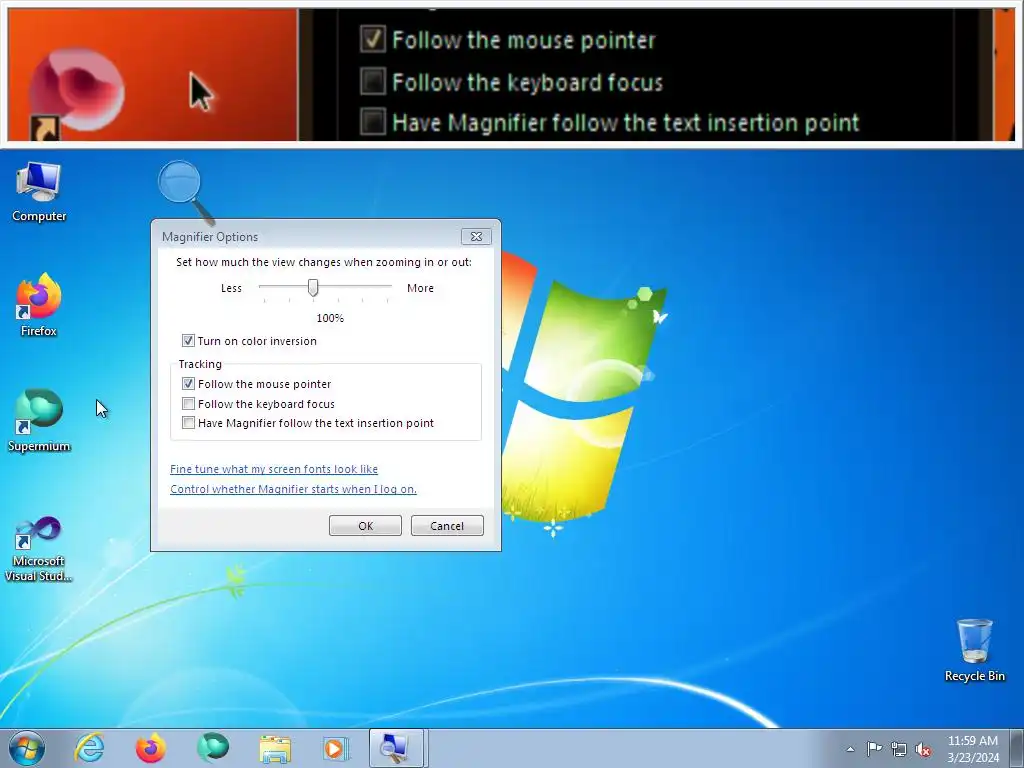The width and height of the screenshot is (1024, 768).
Task: Open the network tray icon
Action: 899,749
